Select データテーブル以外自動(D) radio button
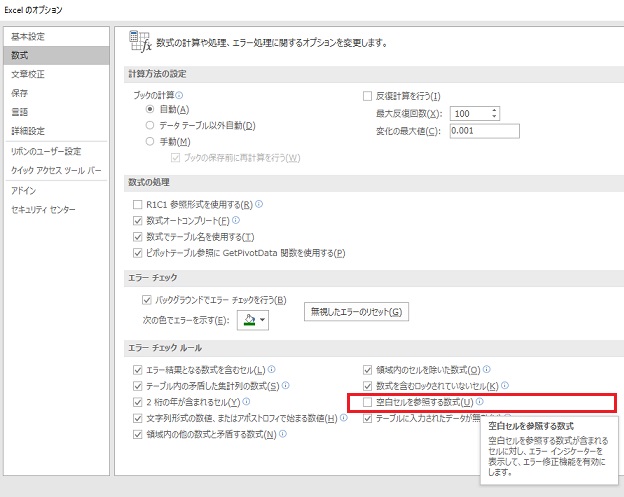The height and width of the screenshot is (497, 624). [150, 125]
